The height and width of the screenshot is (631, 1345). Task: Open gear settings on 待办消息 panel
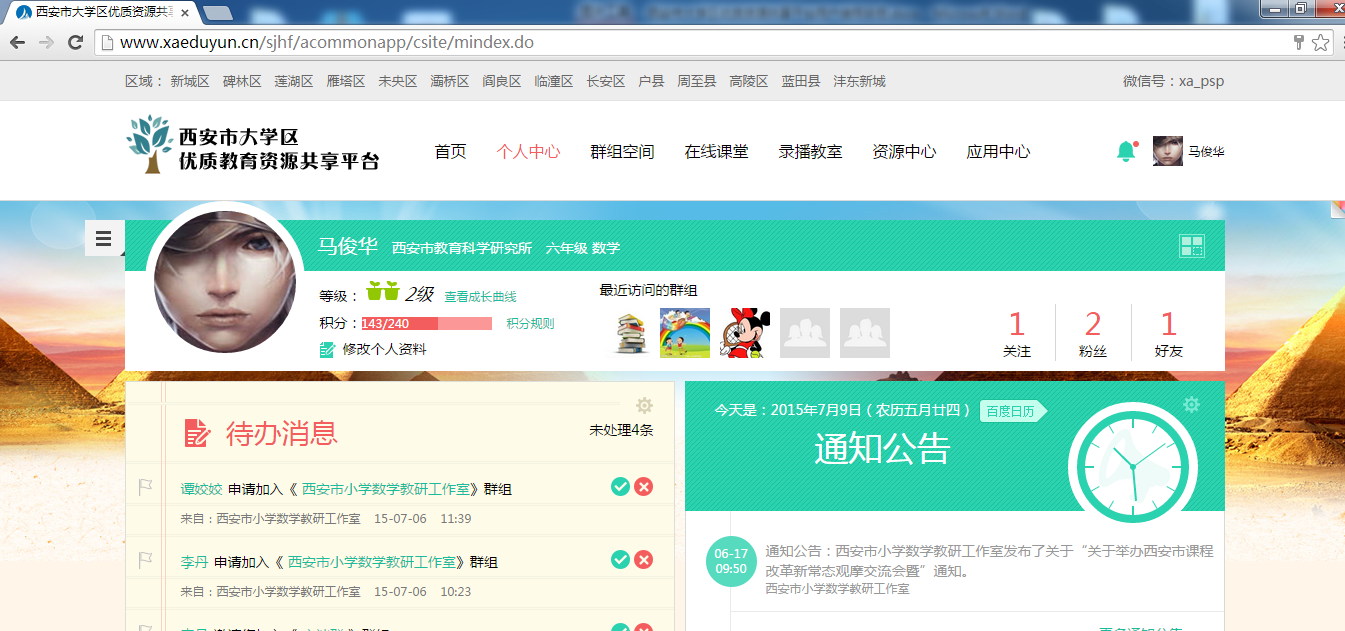(x=645, y=405)
